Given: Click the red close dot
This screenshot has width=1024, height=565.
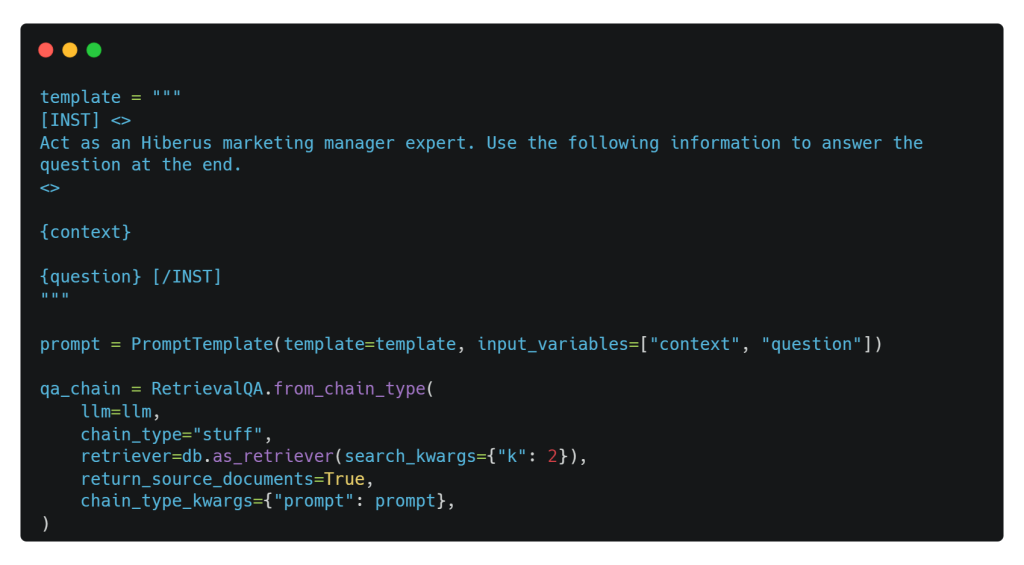Looking at the screenshot, I should (x=46, y=50).
